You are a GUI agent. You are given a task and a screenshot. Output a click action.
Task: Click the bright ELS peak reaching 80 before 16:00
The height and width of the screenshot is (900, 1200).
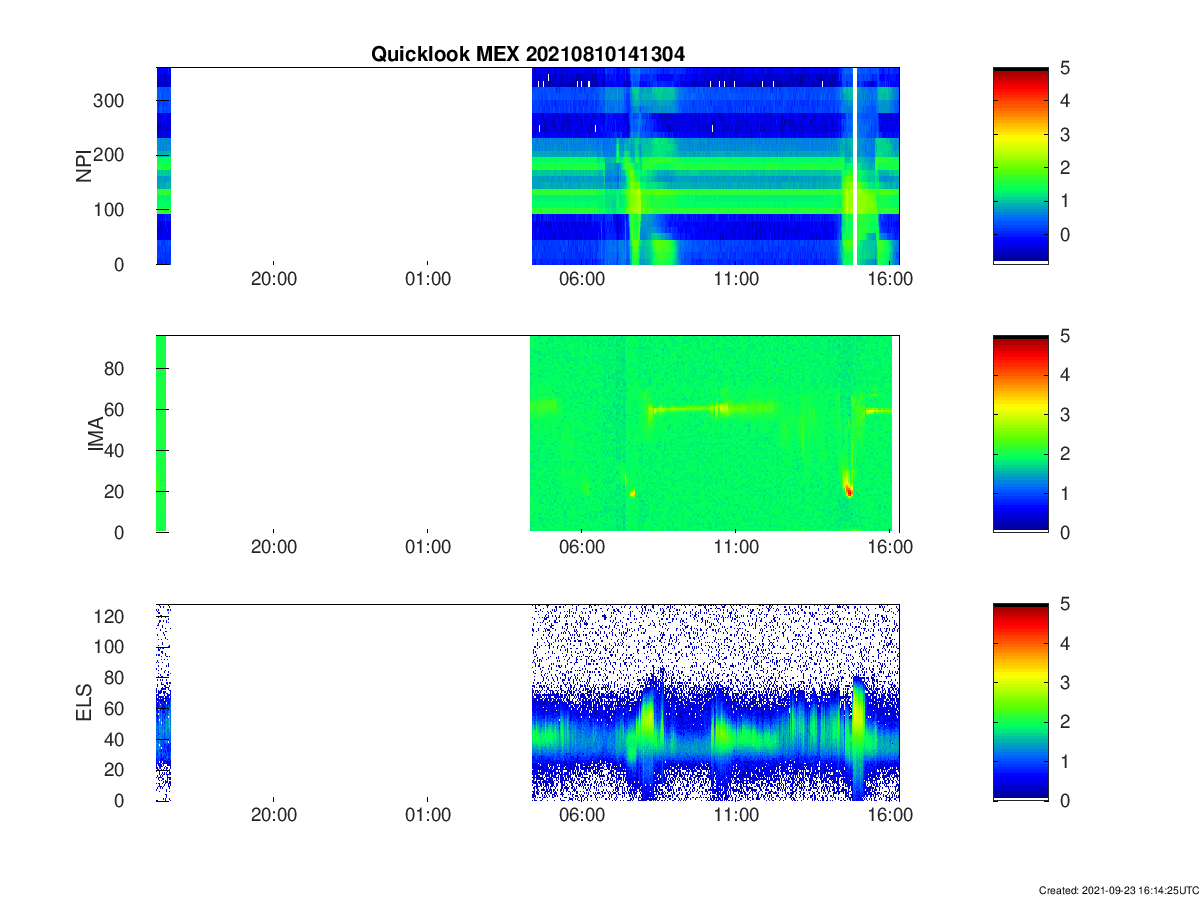coord(858,715)
